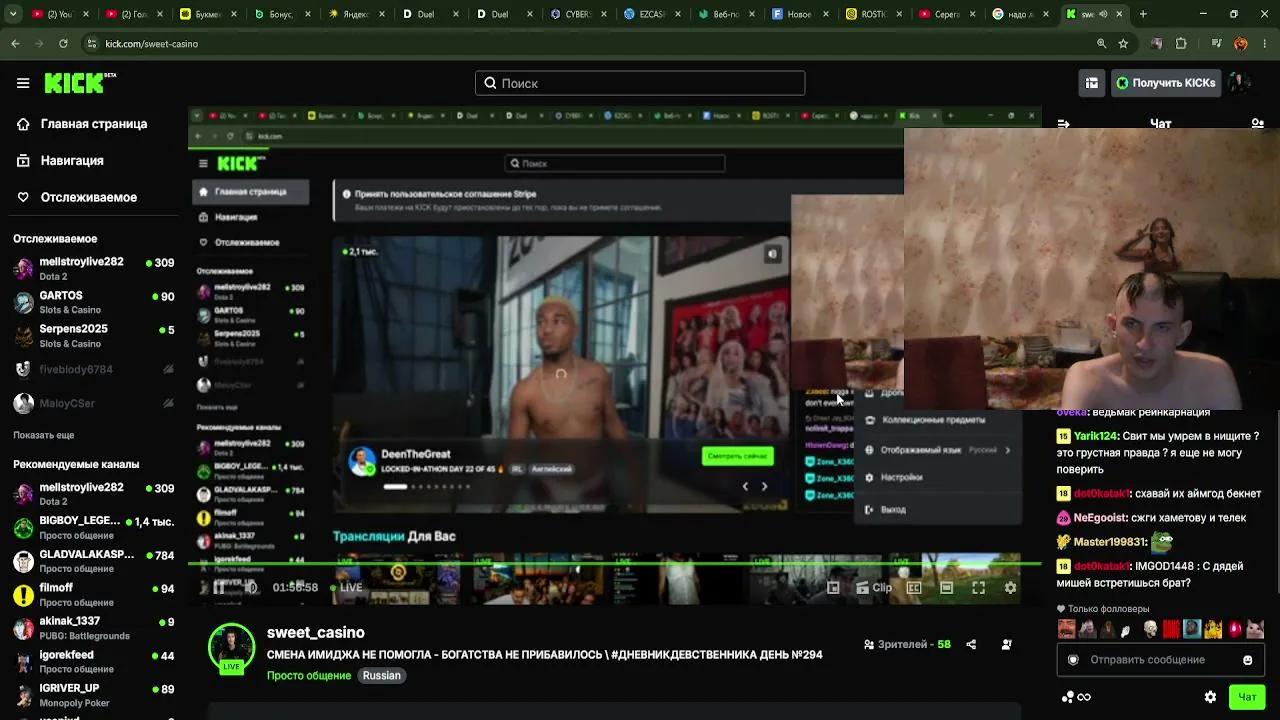Switch to the ROSTIK browser tab
The image size is (1280, 720).
pyautogui.click(x=875, y=14)
